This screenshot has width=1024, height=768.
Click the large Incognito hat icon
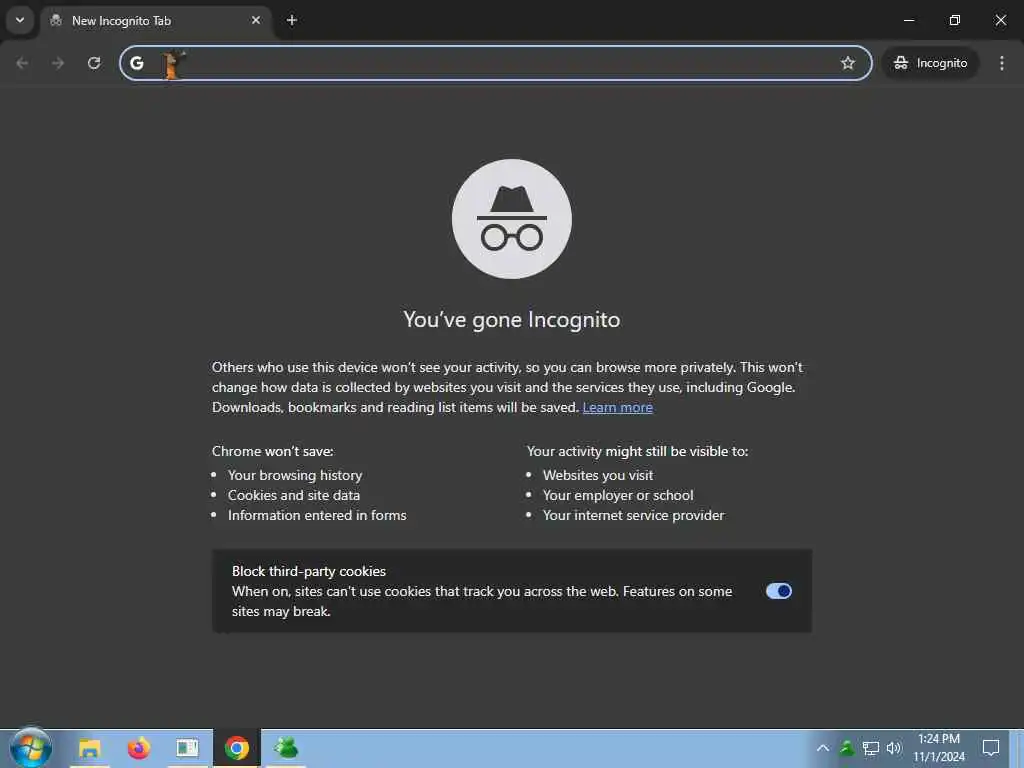pyautogui.click(x=511, y=219)
